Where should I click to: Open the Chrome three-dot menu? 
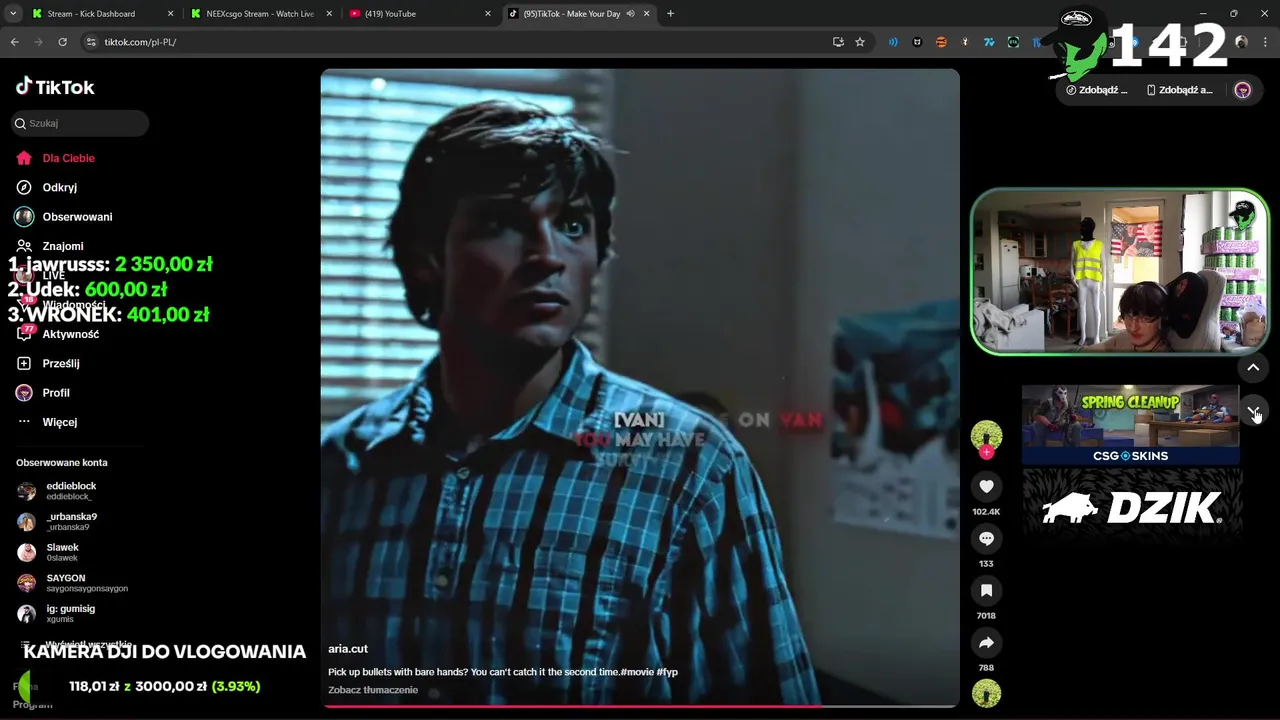tap(1265, 42)
